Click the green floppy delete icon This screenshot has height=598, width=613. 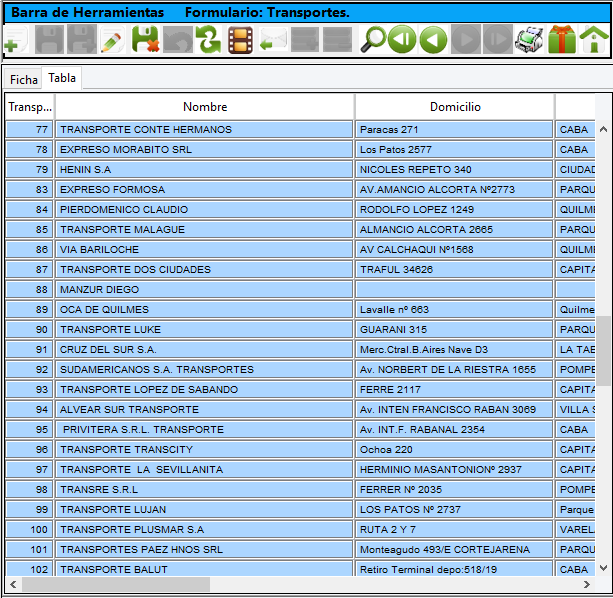point(145,39)
